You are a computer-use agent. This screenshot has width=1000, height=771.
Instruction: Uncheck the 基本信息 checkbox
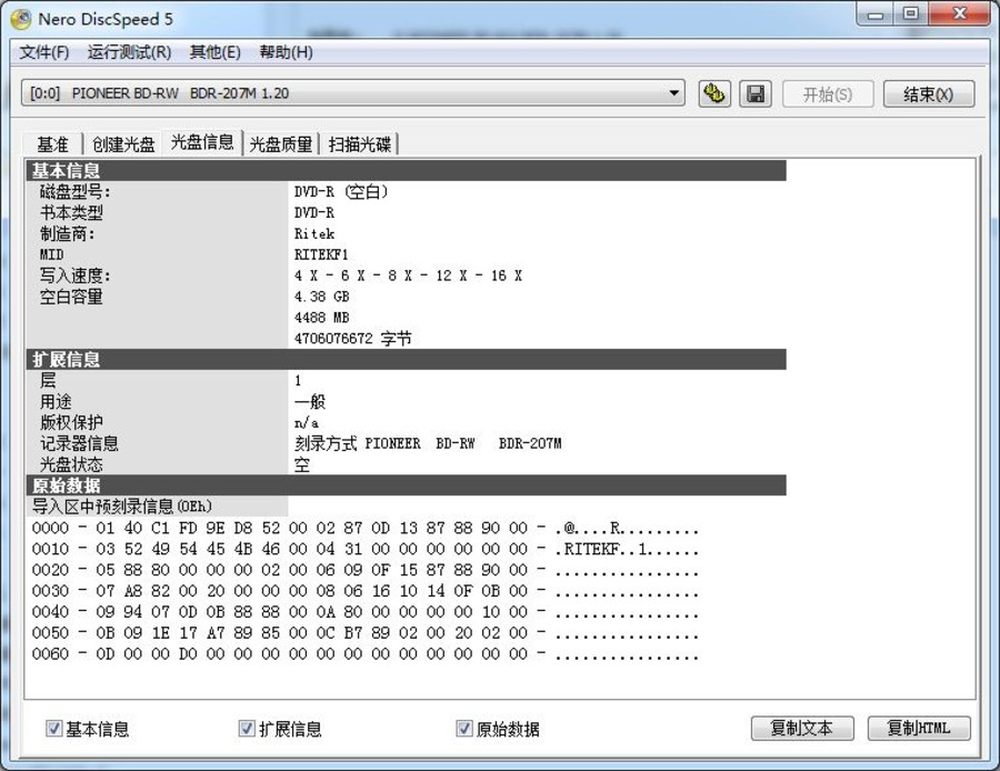54,728
